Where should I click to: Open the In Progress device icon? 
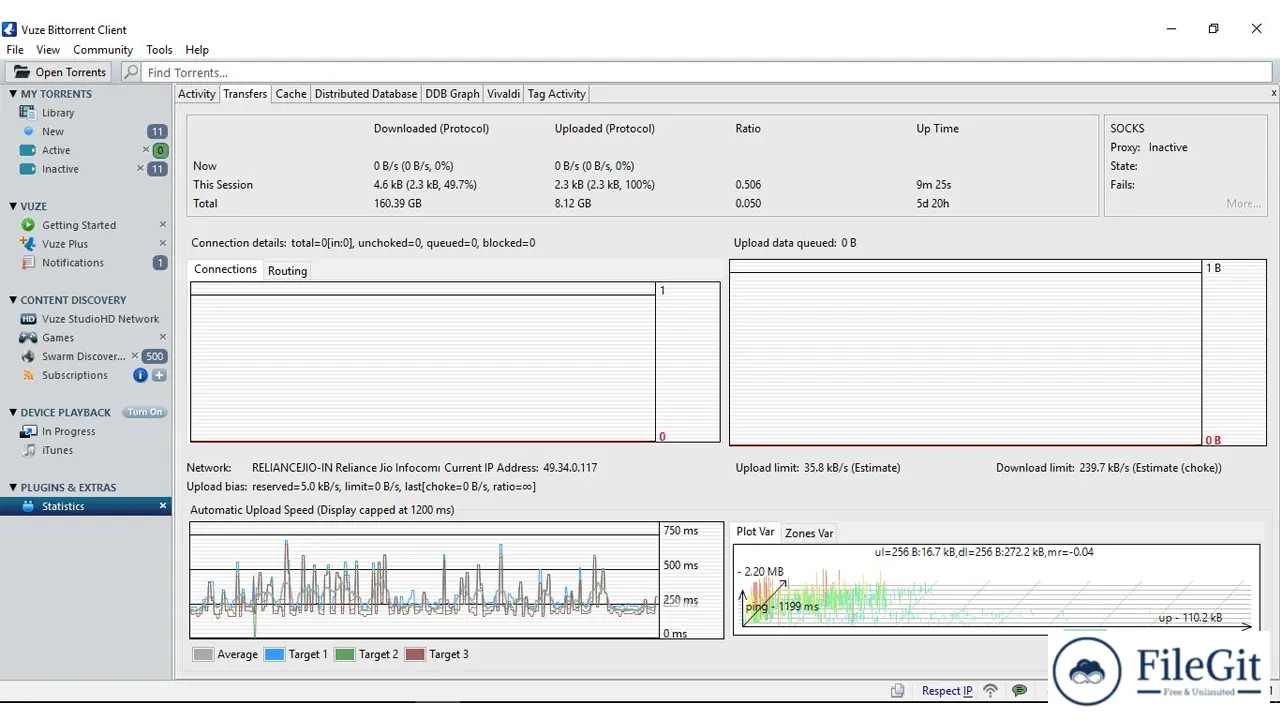[x=28, y=432]
